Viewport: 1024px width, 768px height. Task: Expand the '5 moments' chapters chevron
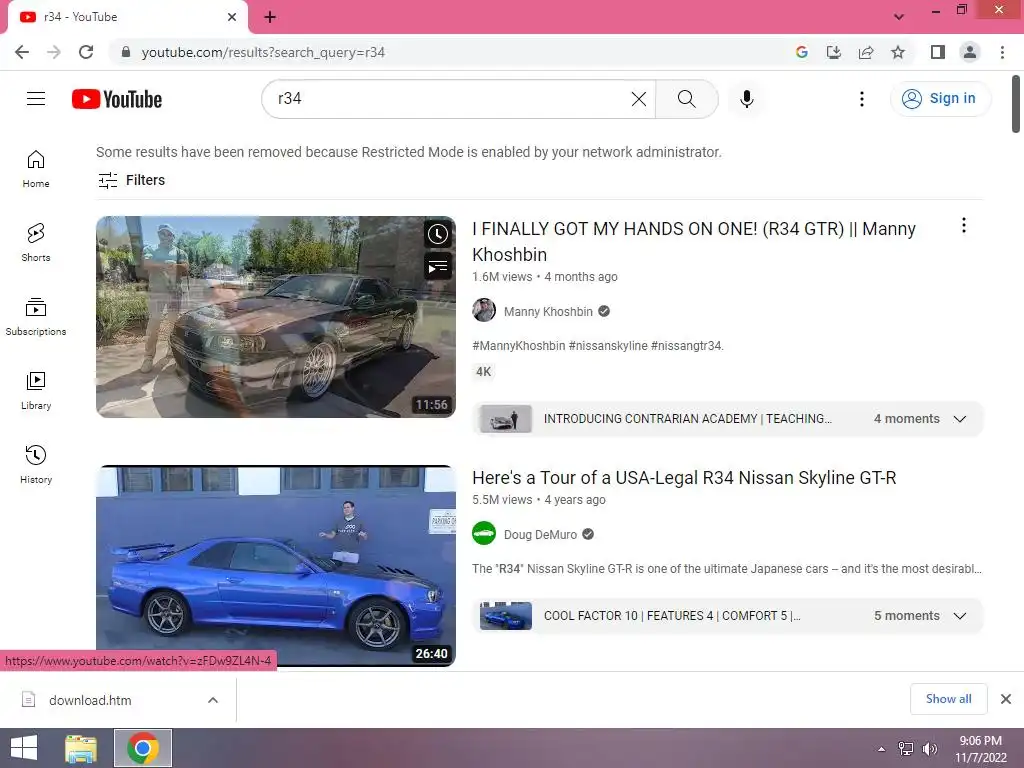(960, 616)
